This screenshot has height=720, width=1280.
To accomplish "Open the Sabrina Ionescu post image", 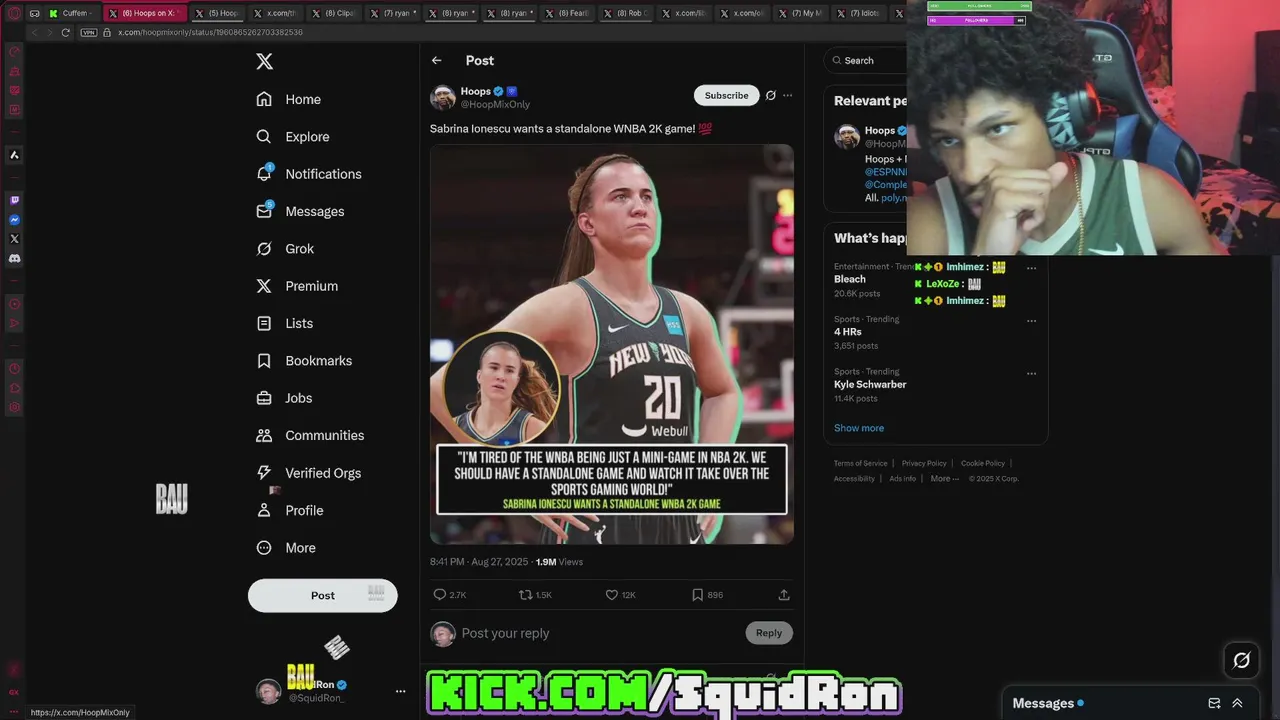I will pyautogui.click(x=612, y=344).
